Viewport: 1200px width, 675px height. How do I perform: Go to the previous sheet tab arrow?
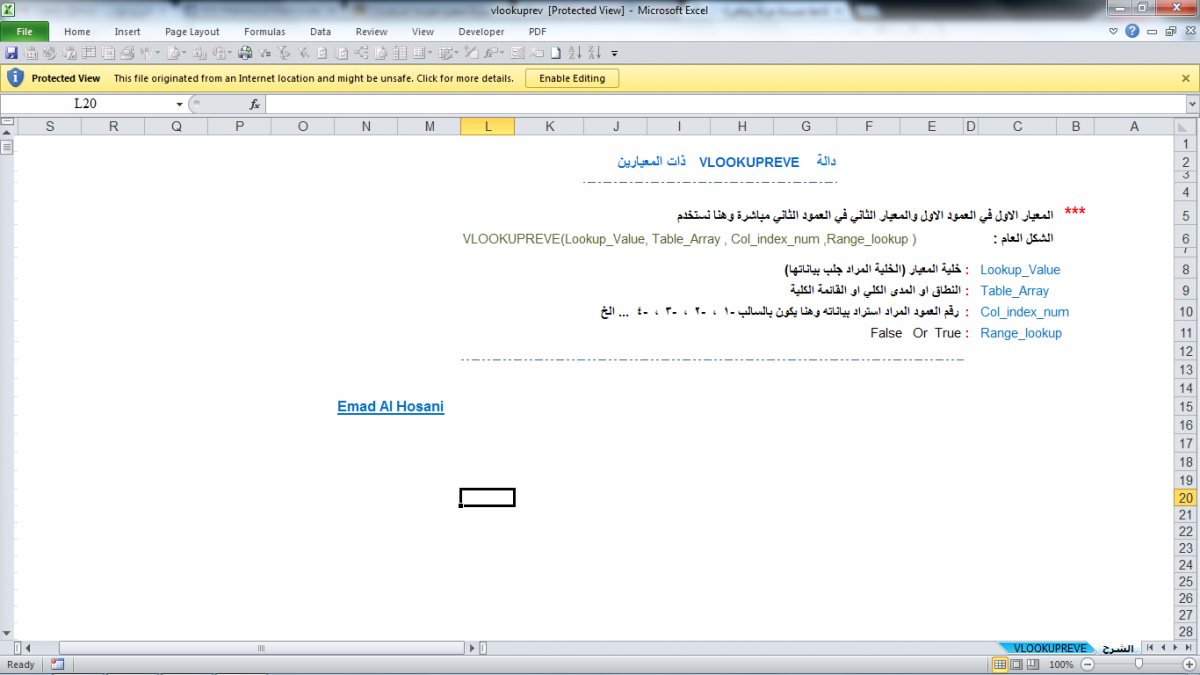pyautogui.click(x=1162, y=648)
